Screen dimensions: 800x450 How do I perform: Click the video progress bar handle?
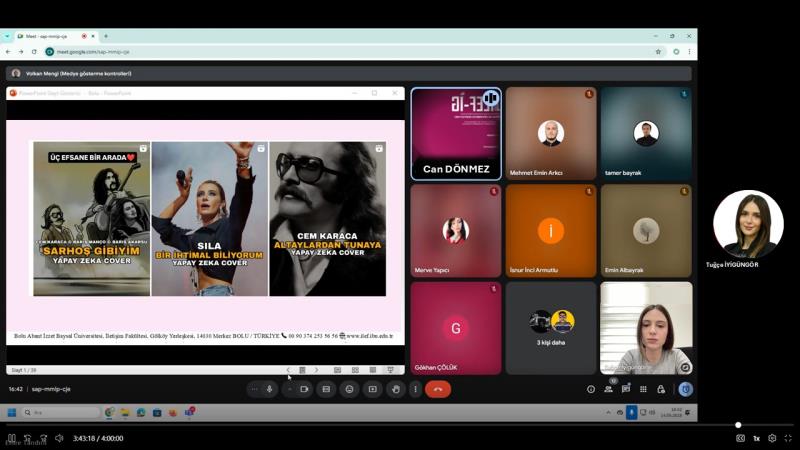[x=738, y=425]
